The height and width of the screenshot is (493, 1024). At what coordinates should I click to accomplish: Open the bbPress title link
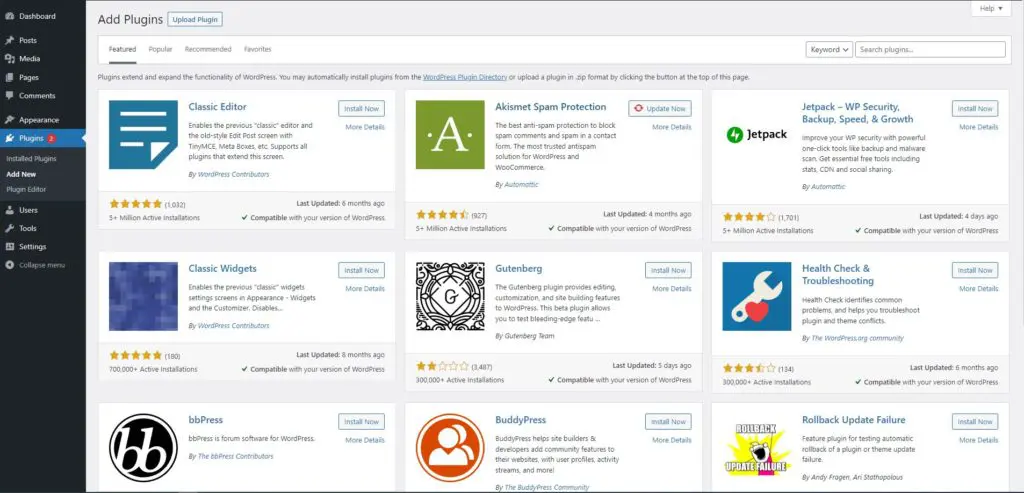pos(206,420)
